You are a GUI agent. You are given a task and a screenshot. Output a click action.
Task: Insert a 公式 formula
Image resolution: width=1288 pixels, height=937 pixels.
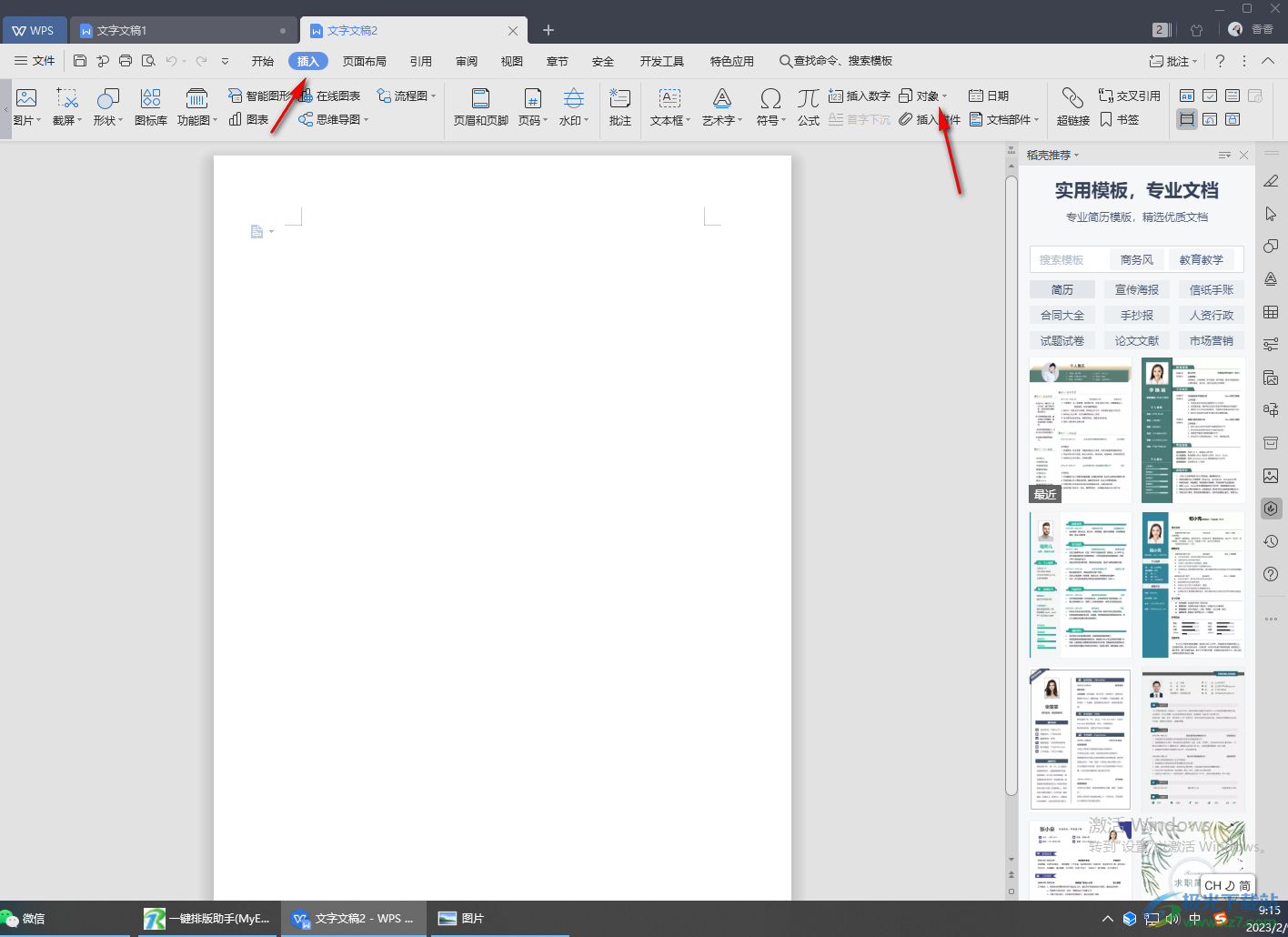tap(809, 107)
